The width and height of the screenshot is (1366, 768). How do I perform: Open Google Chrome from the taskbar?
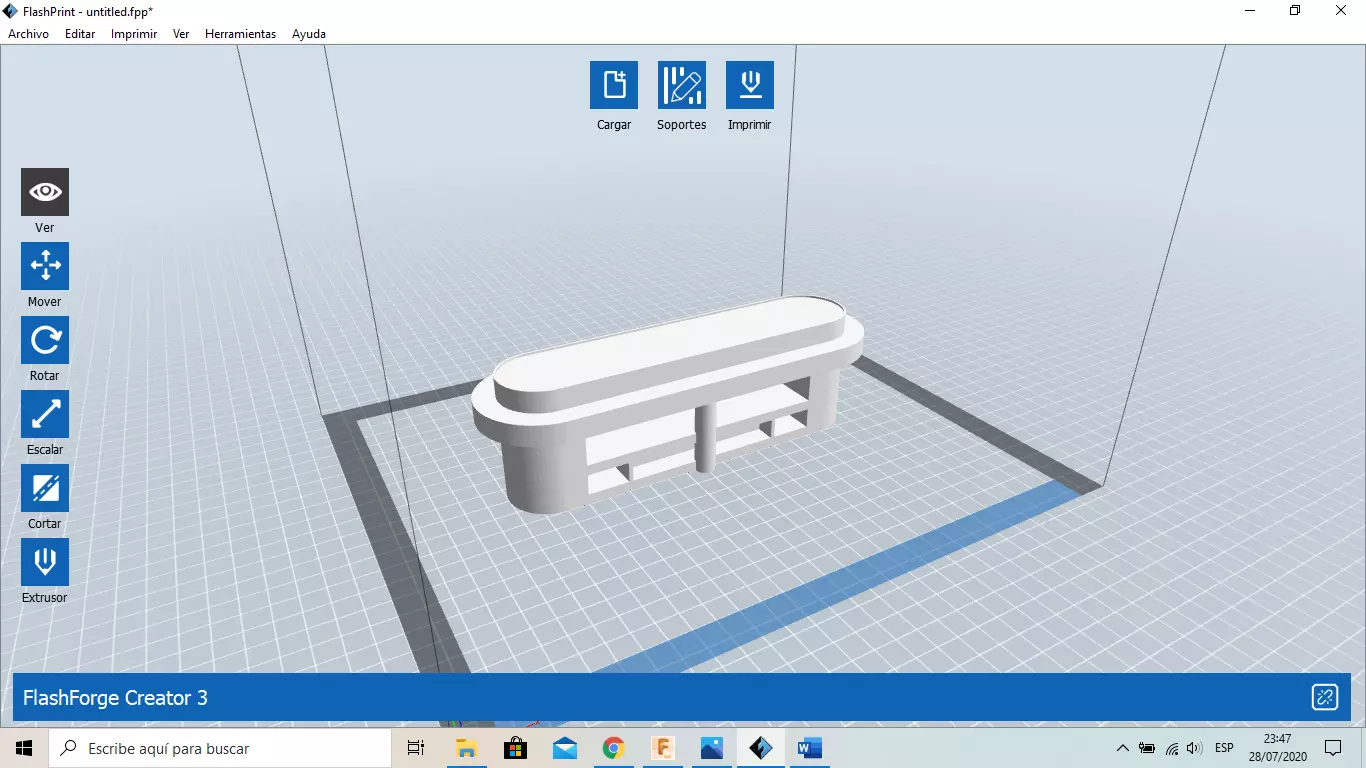[613, 748]
